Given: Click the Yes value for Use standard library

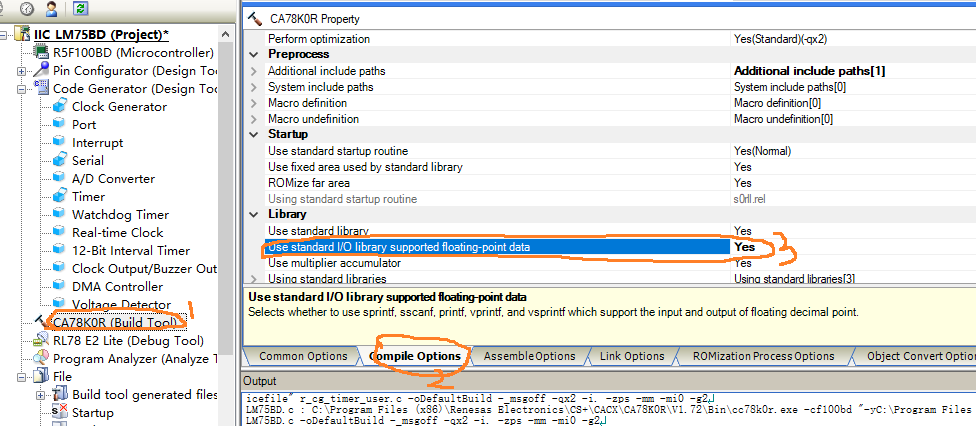Looking at the screenshot, I should (743, 230).
